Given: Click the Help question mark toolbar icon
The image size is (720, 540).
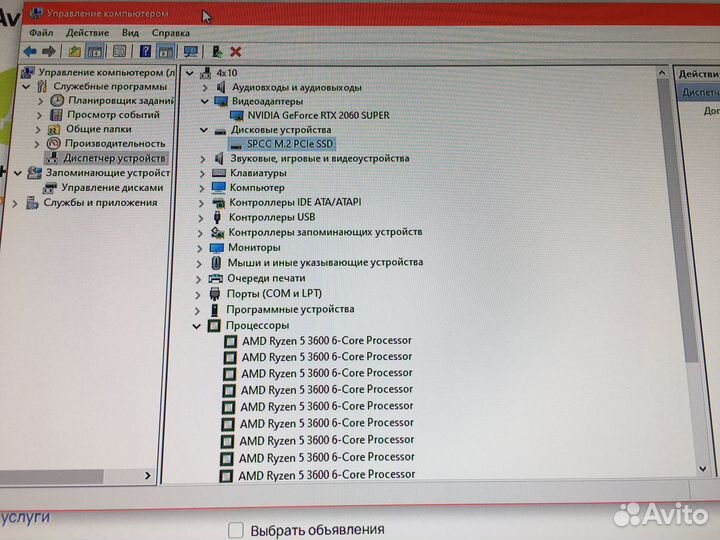Looking at the screenshot, I should pos(145,51).
